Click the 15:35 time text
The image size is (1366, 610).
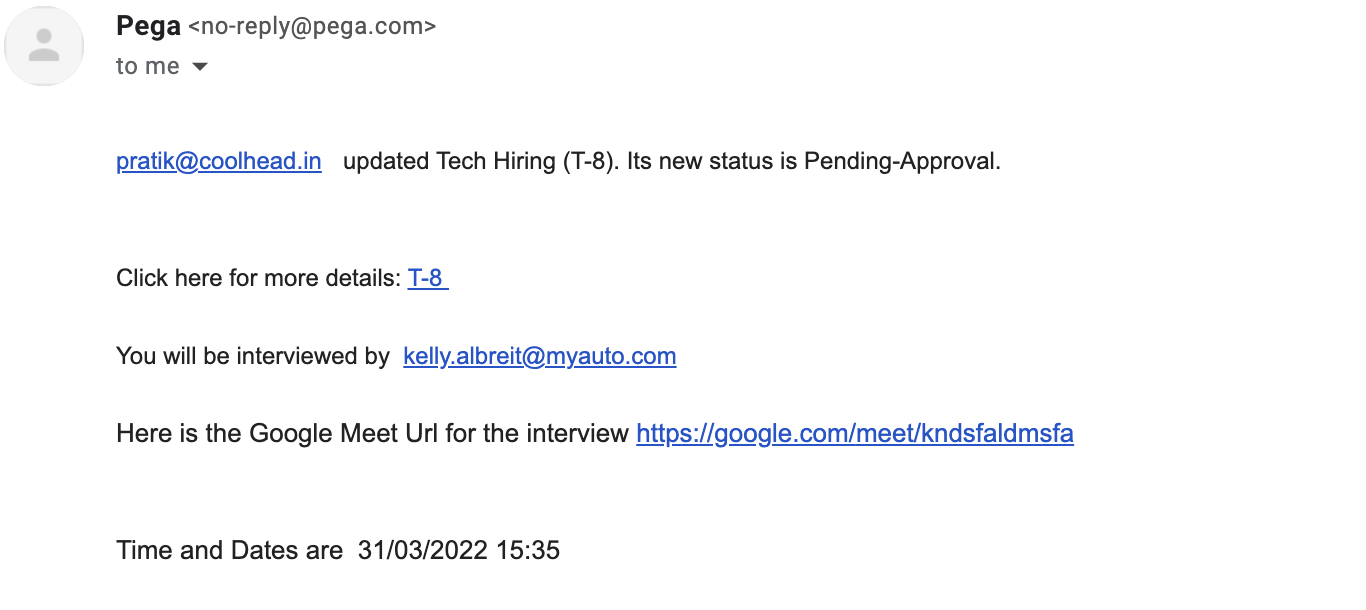(527, 550)
